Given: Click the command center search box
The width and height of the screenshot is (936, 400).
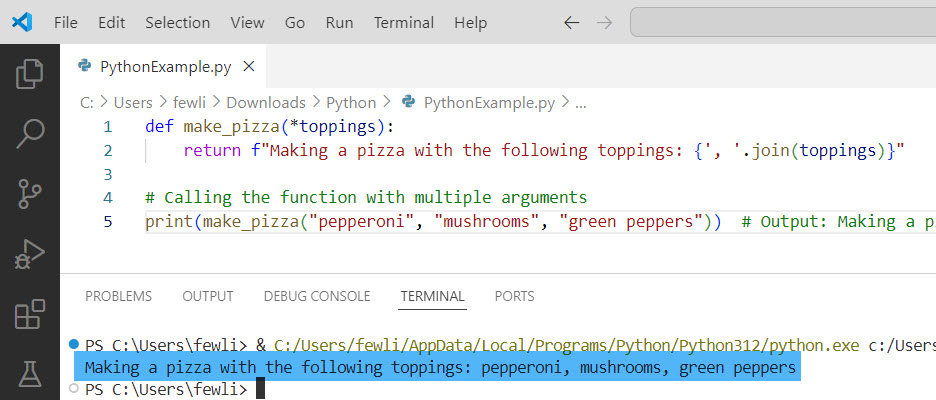Looking at the screenshot, I should (783, 23).
